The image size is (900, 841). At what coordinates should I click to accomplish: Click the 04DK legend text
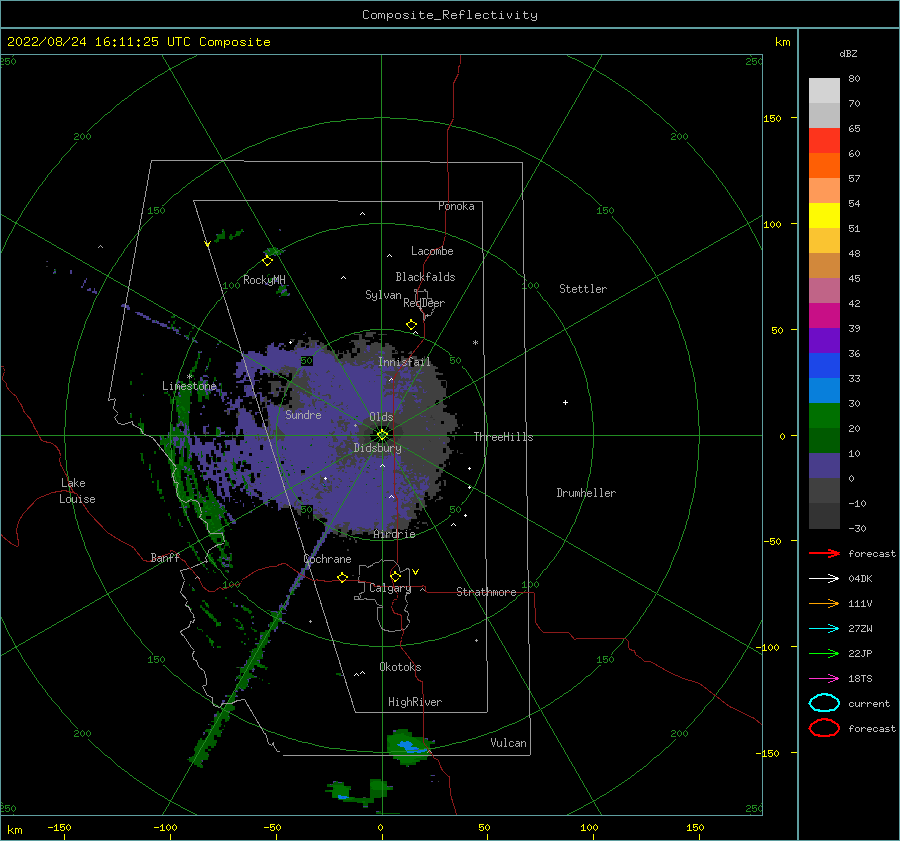[860, 579]
